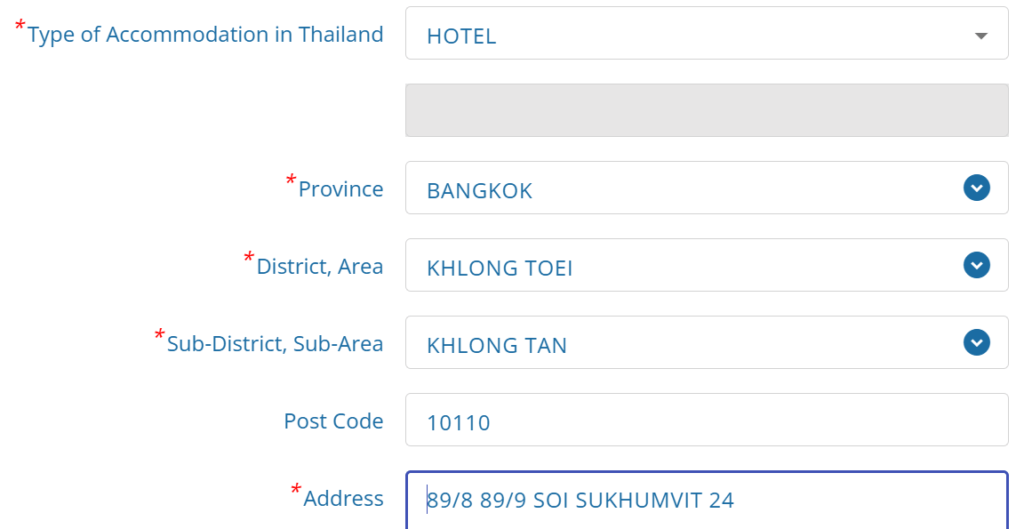Image resolution: width=1024 pixels, height=529 pixels.
Task: Click the Province label text
Action: [341, 189]
